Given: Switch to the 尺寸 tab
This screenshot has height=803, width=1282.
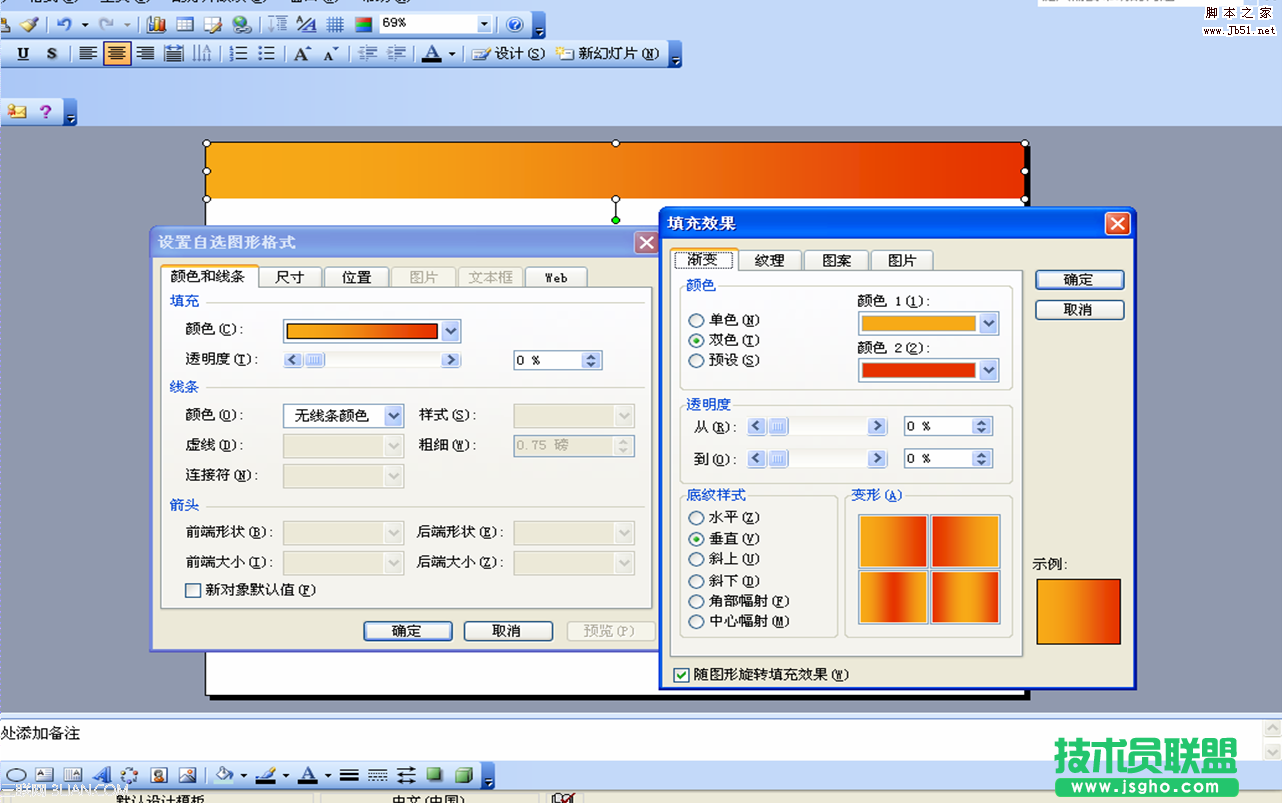Looking at the screenshot, I should 290,277.
